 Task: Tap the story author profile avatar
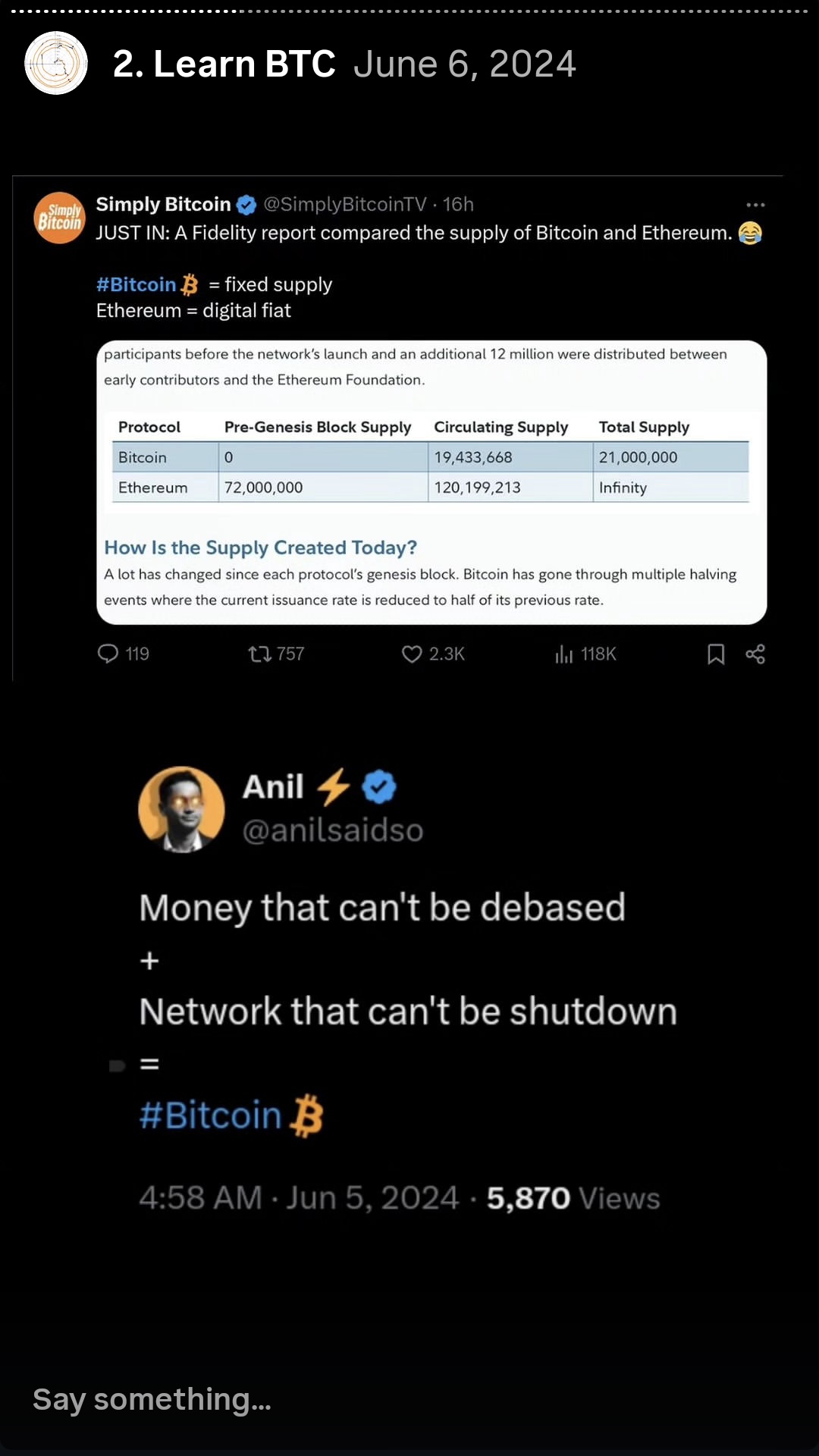pyautogui.click(x=56, y=63)
